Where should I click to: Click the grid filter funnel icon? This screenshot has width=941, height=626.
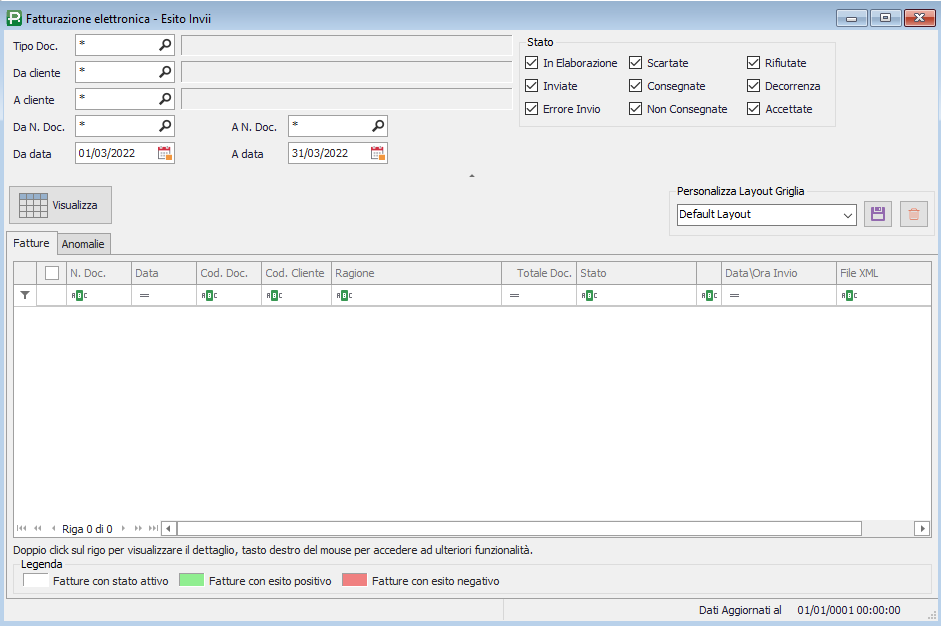[25, 296]
